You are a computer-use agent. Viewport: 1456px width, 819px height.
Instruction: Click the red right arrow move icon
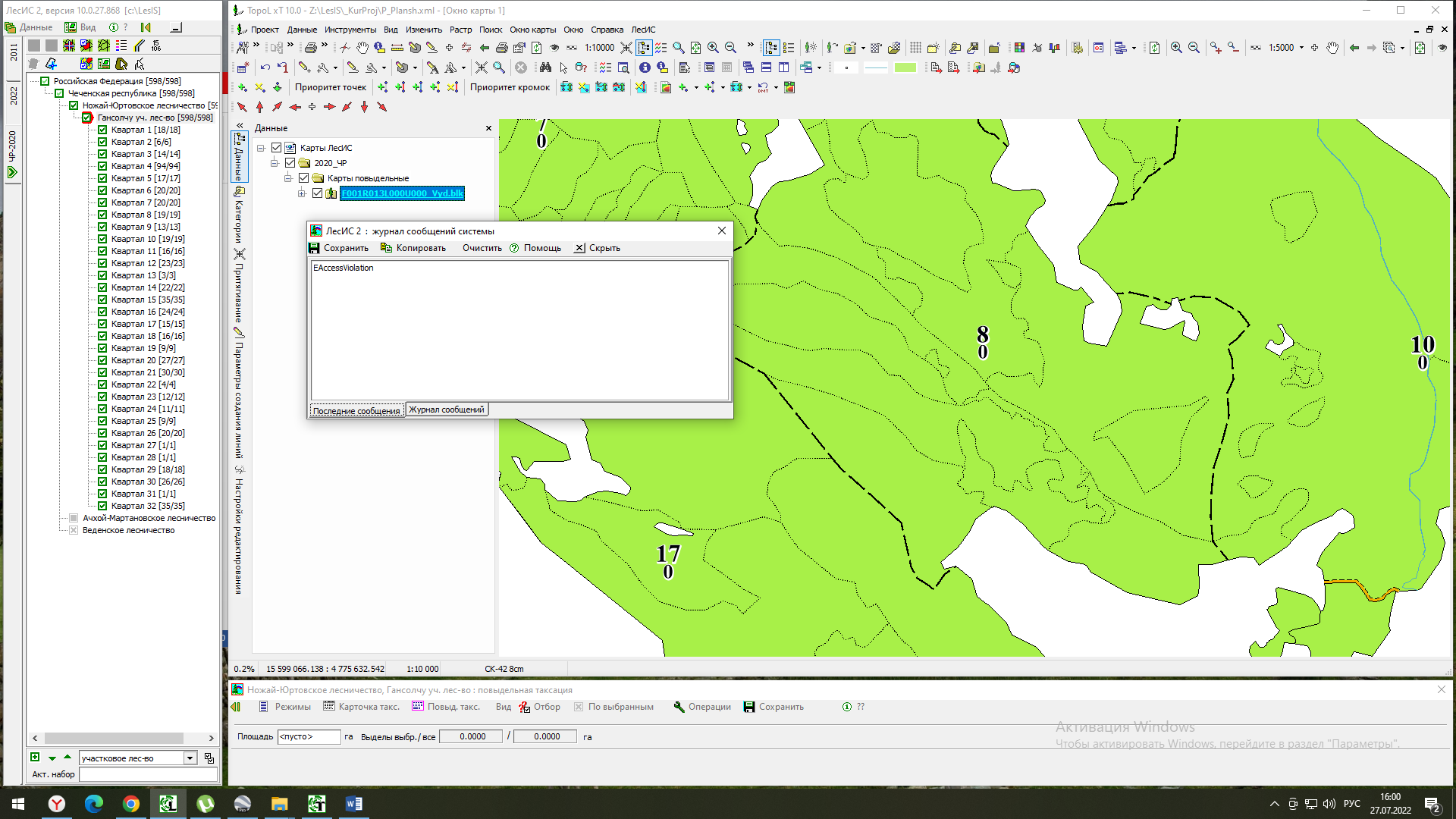pyautogui.click(x=329, y=107)
